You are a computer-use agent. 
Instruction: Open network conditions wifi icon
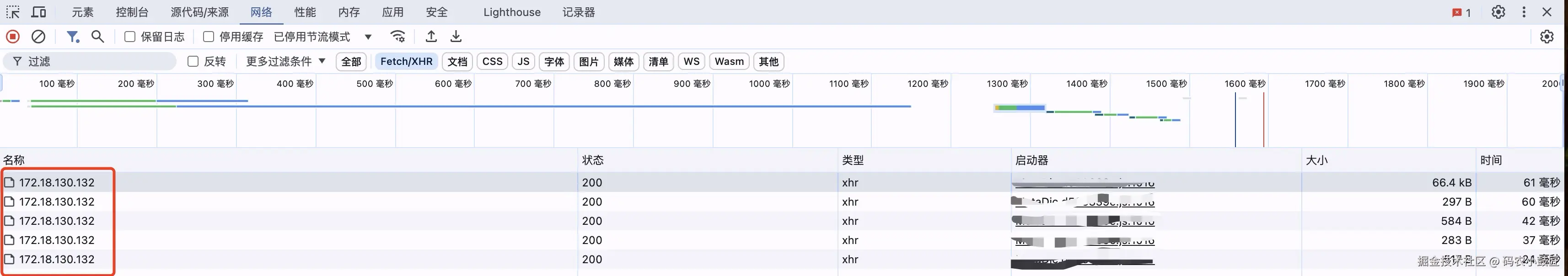click(x=398, y=37)
